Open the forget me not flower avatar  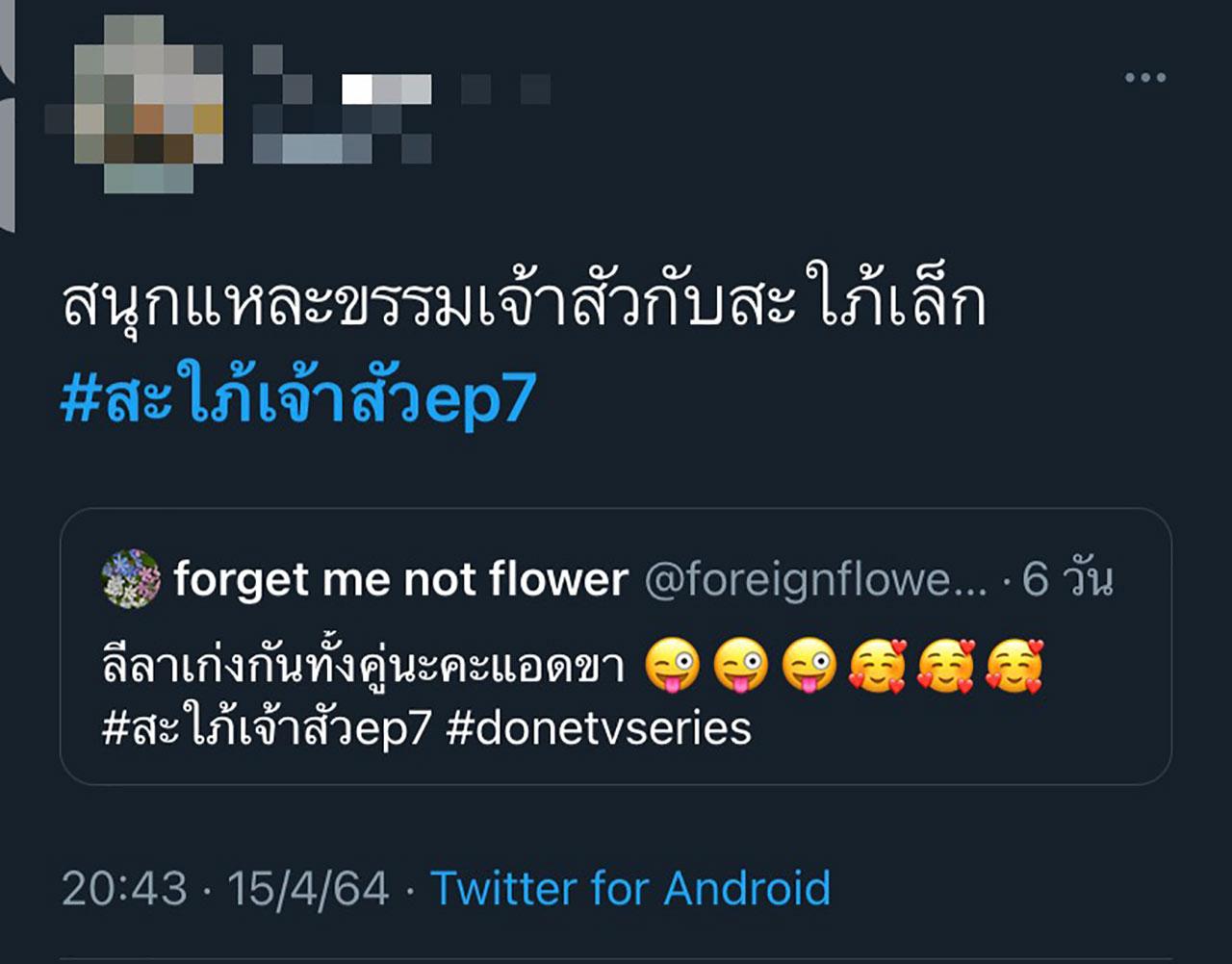[131, 579]
